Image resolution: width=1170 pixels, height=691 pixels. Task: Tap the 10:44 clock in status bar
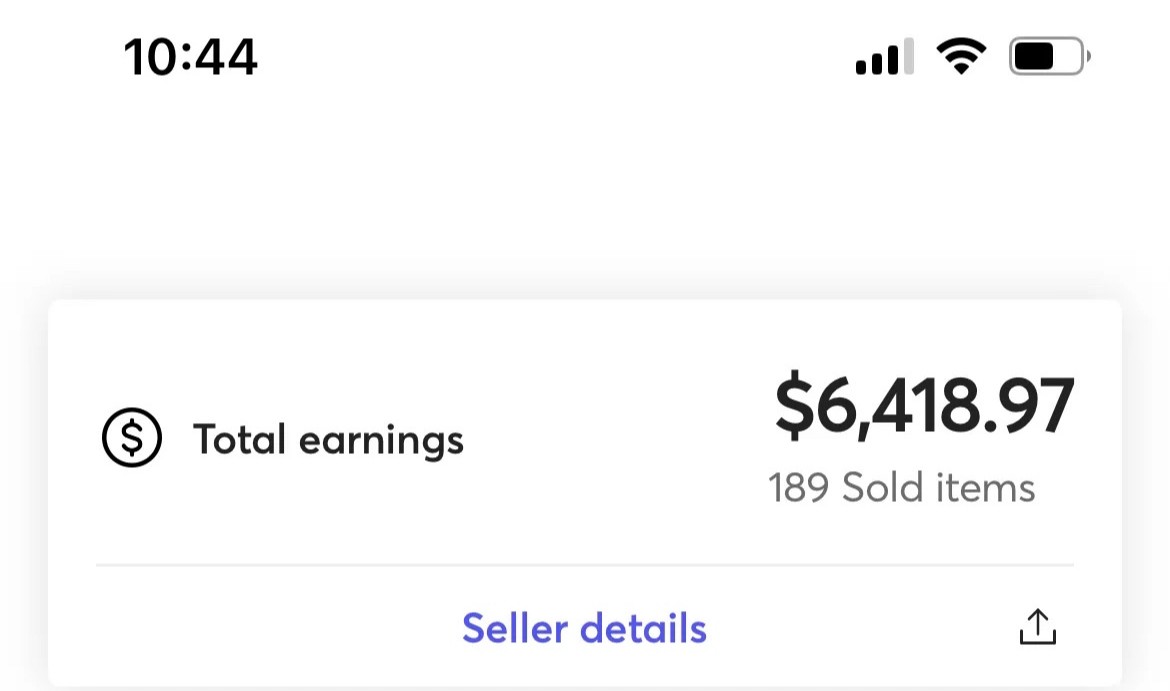point(191,57)
